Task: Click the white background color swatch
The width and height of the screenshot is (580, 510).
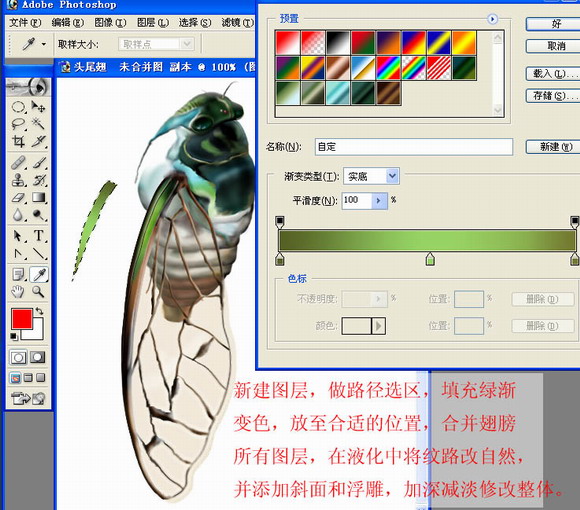Action: pos(37,333)
